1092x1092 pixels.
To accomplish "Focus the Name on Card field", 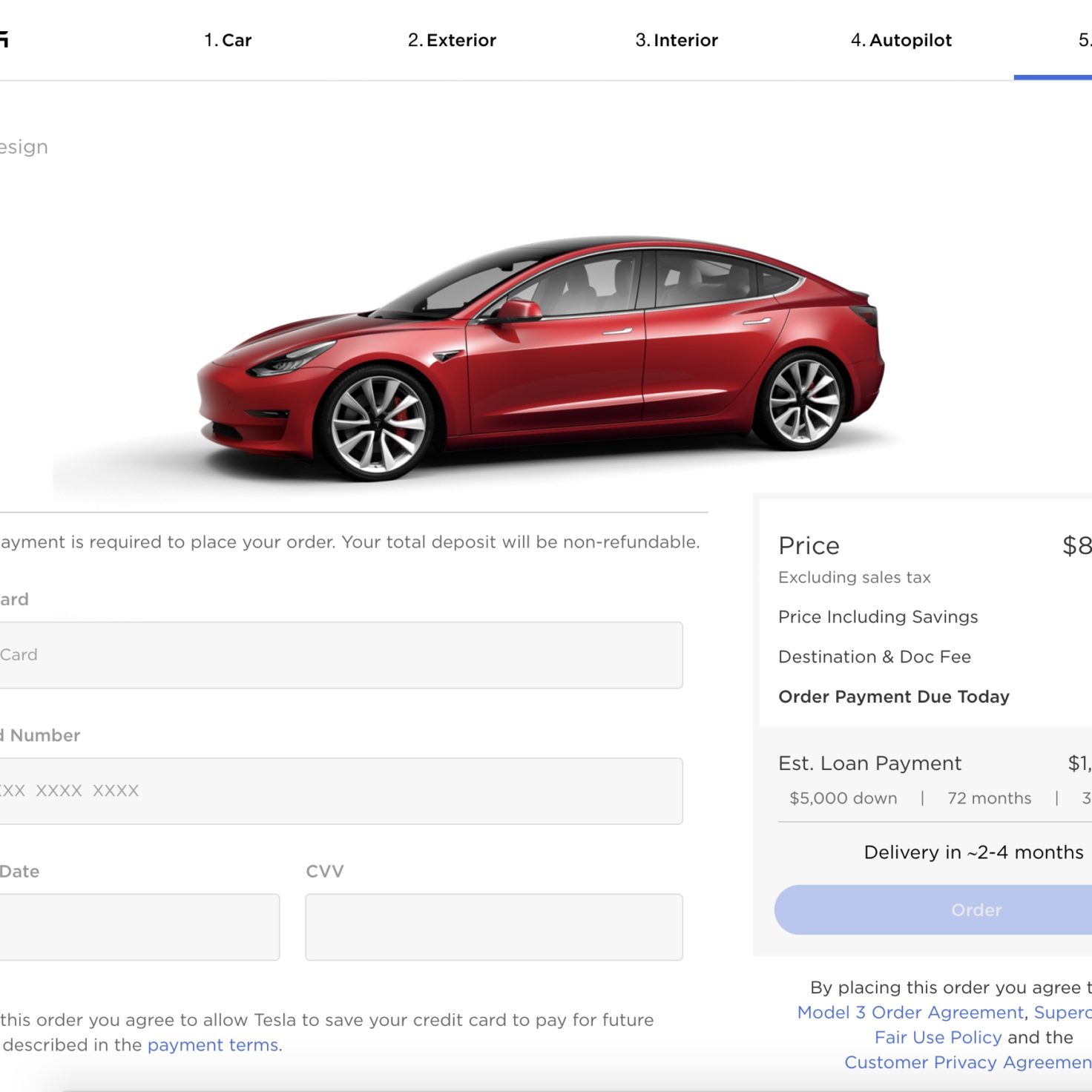I will 340,655.
